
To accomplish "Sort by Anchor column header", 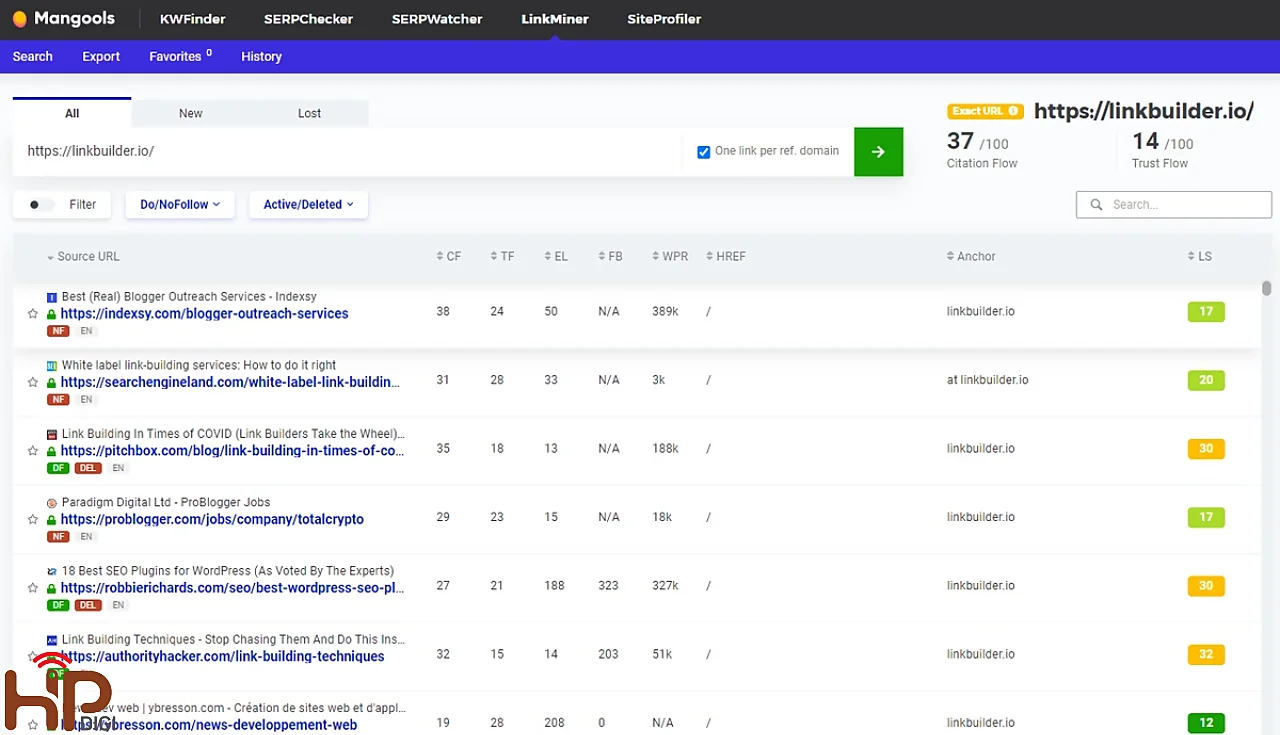I will [971, 257].
